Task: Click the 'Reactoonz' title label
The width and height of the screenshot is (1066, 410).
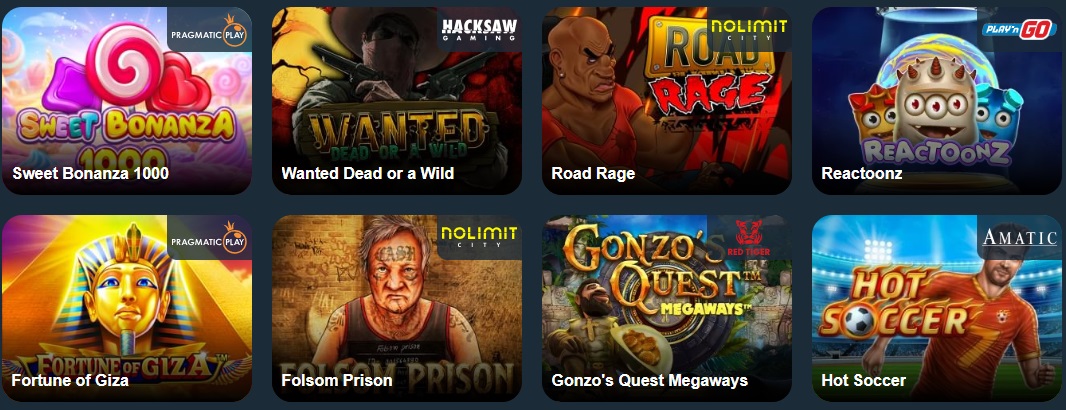Action: tap(861, 173)
